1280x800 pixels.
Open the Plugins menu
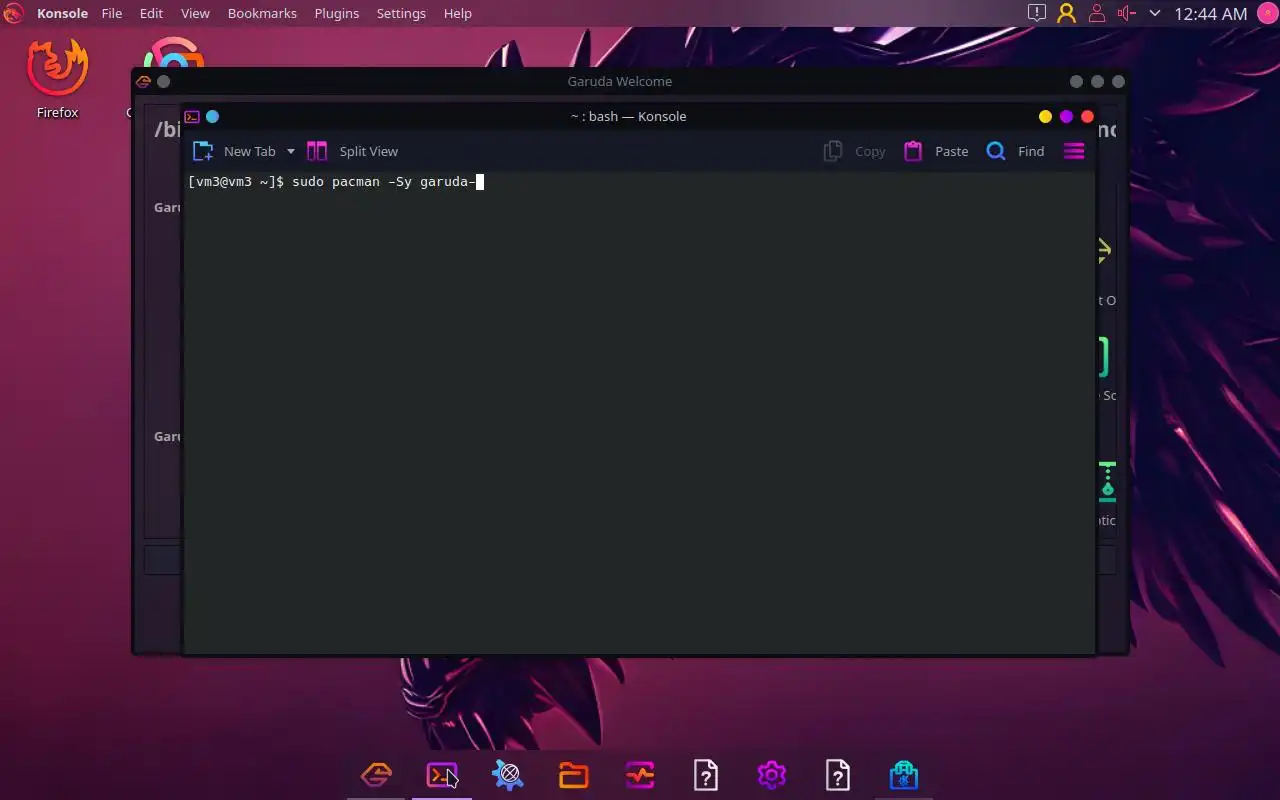click(x=337, y=13)
